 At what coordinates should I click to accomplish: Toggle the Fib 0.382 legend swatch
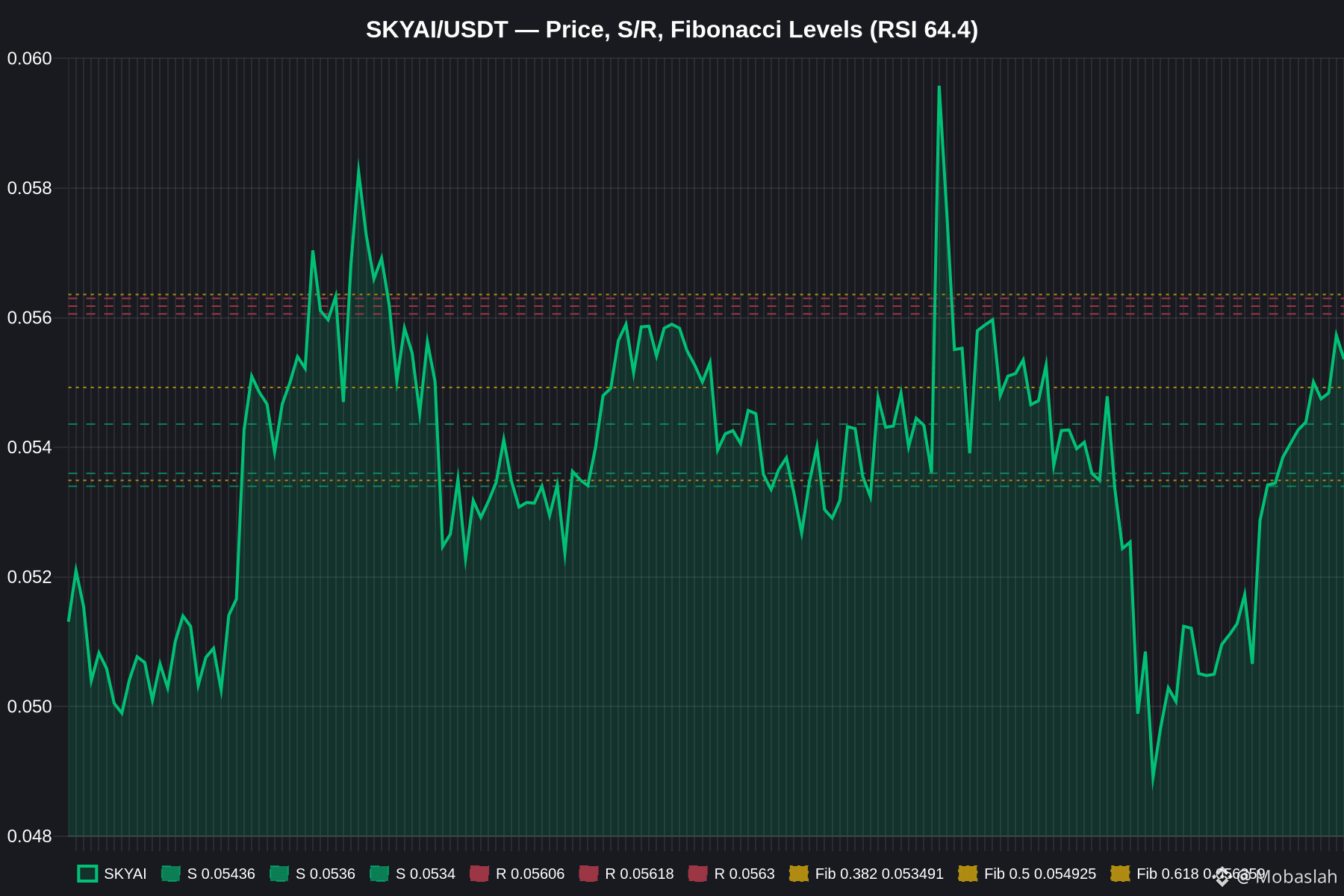click(x=799, y=874)
